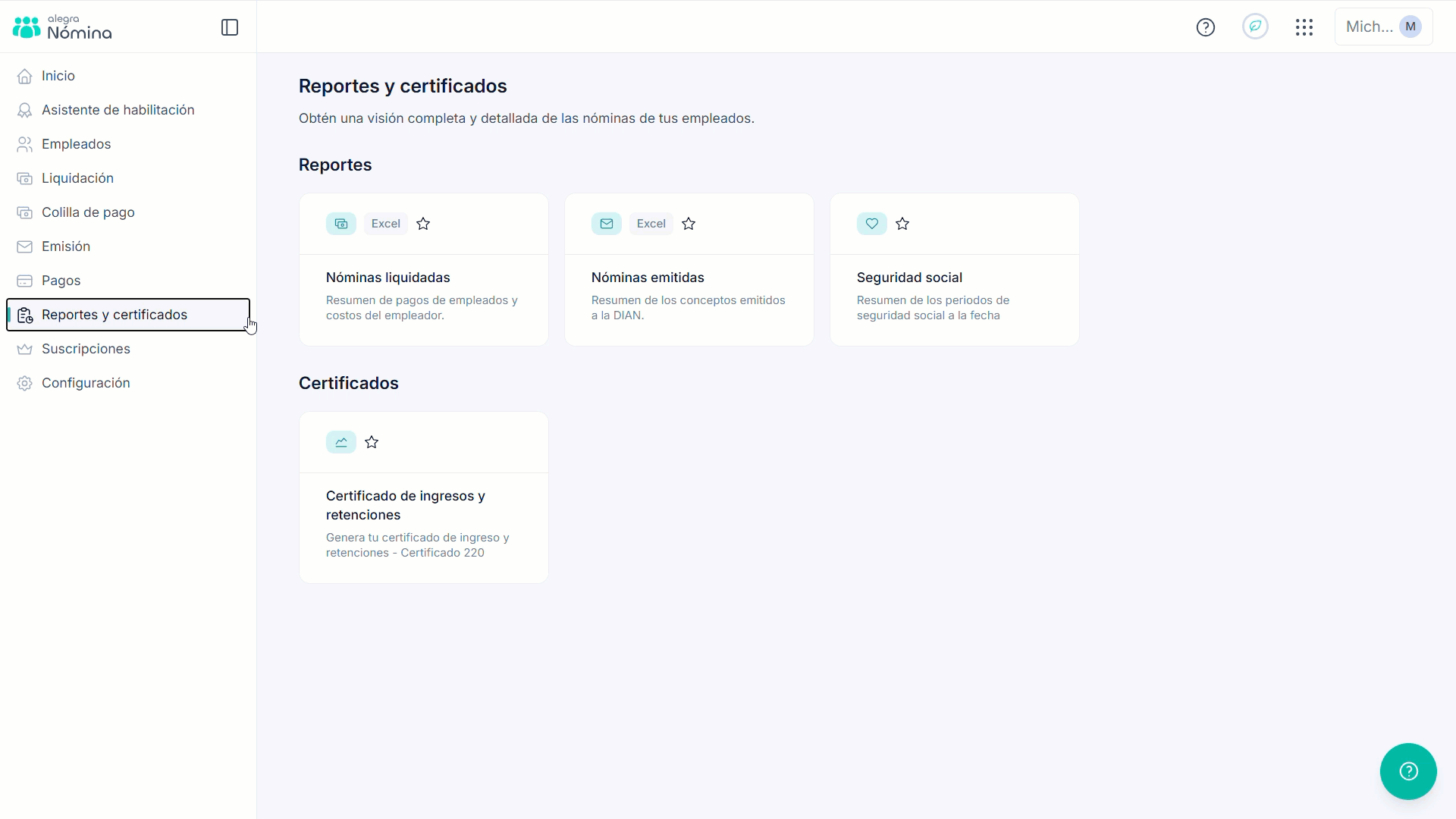Open the Pagos section

(x=128, y=281)
